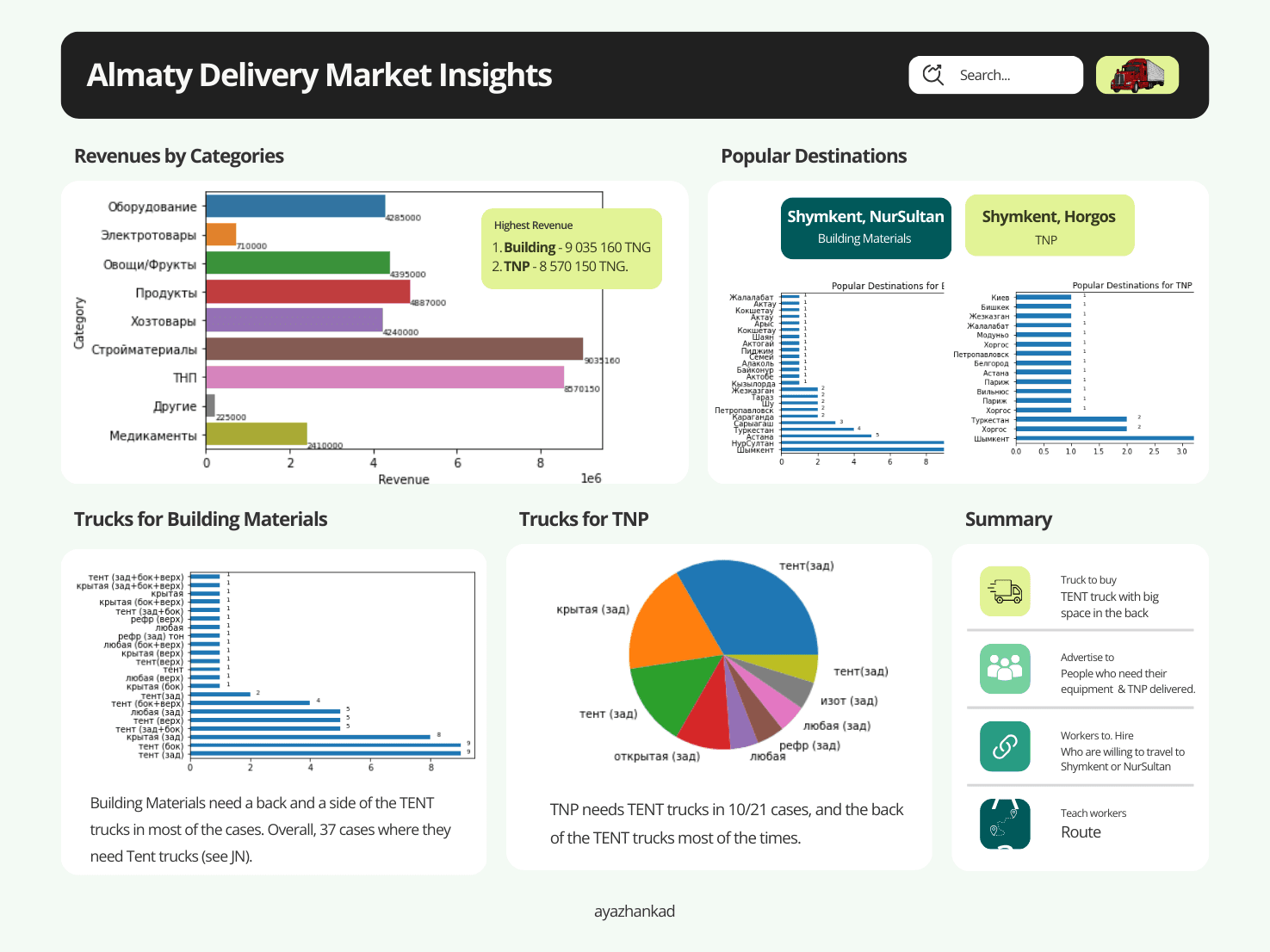The width and height of the screenshot is (1270, 952).
Task: Click the Другие category label
Action: 175,406
